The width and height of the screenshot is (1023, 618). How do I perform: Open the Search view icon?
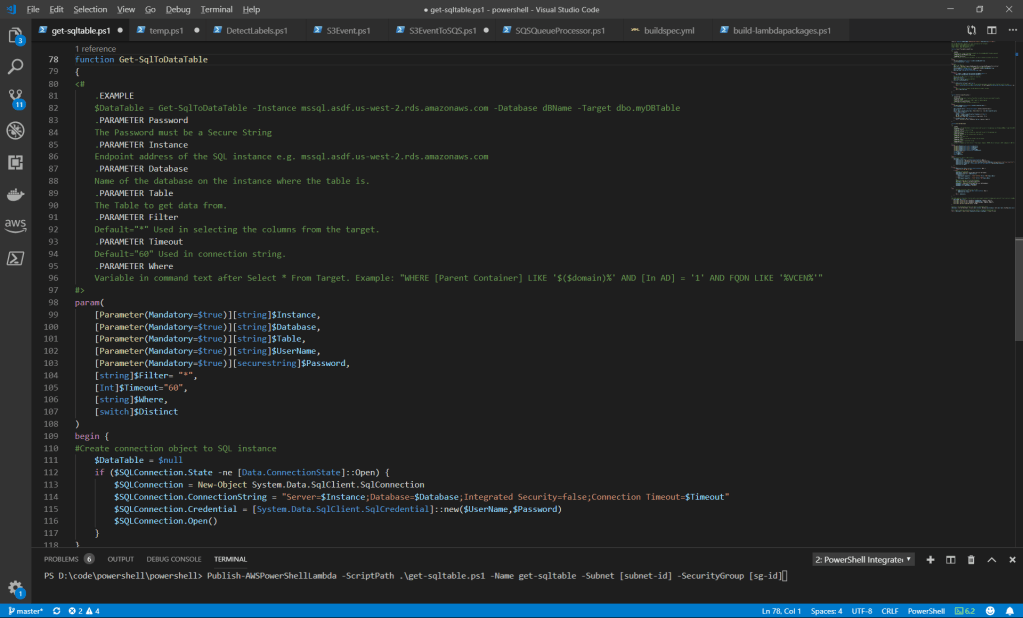pos(15,67)
